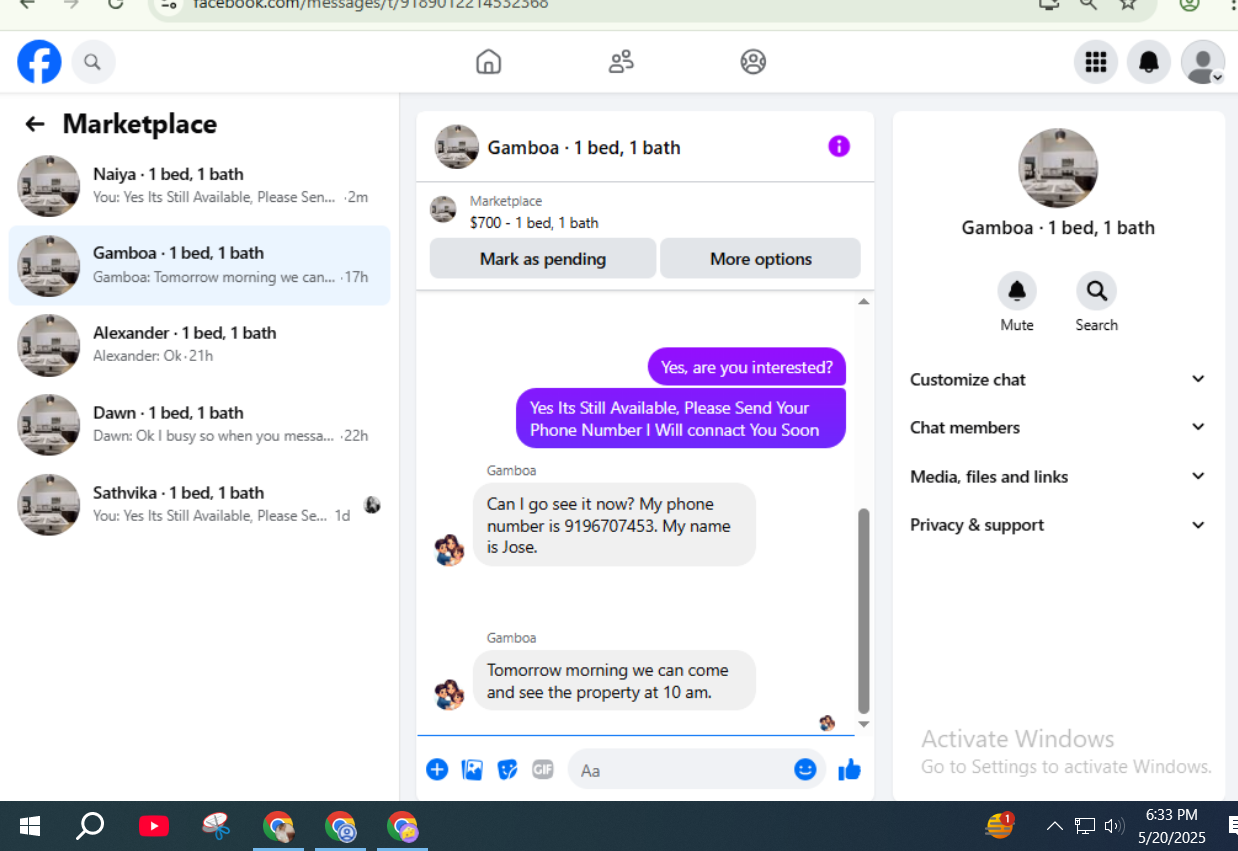Open the account profile avatar menu
This screenshot has width=1238, height=851.
(x=1202, y=62)
